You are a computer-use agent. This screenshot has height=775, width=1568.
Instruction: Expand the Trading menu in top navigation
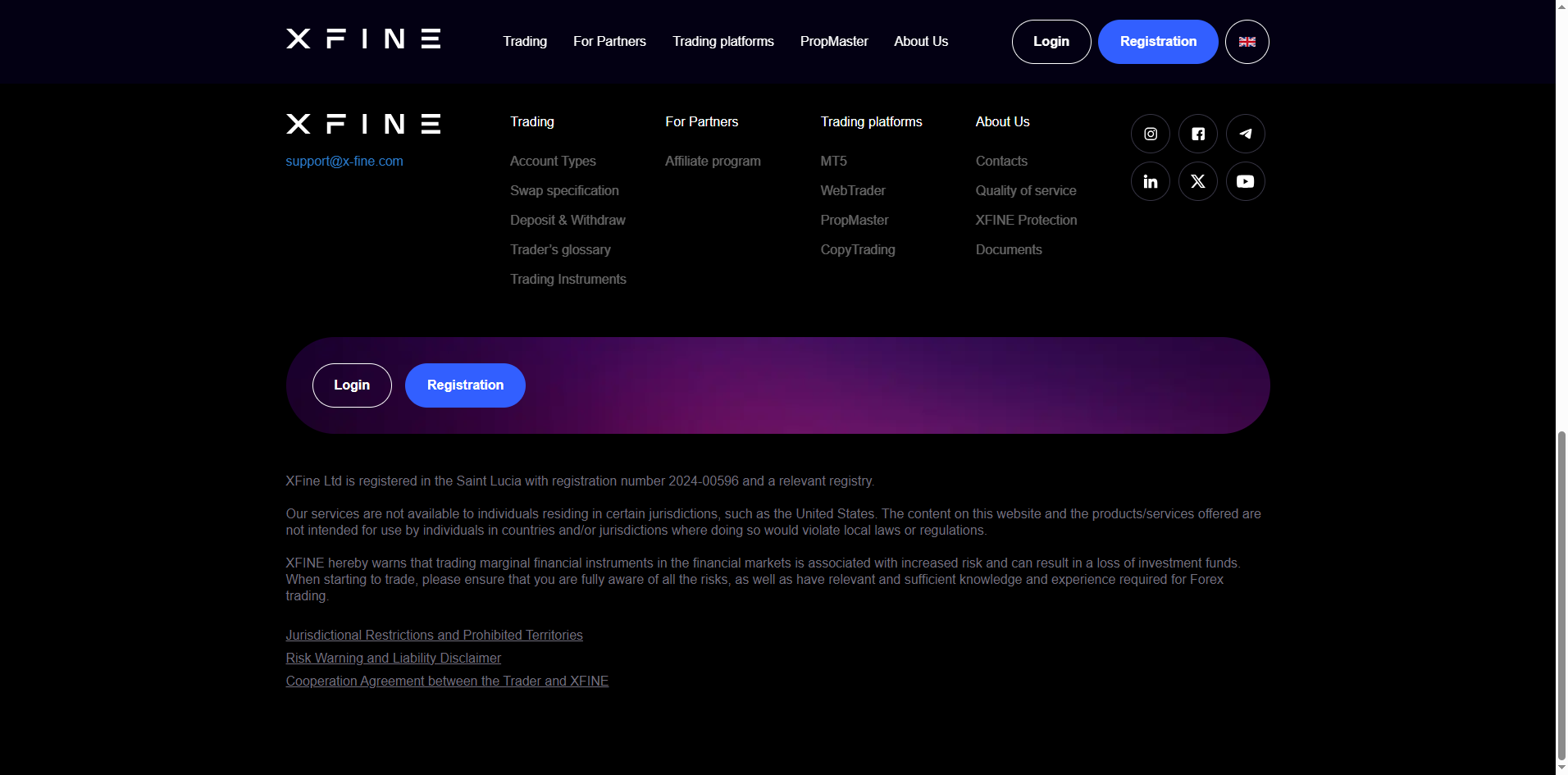[x=525, y=41]
